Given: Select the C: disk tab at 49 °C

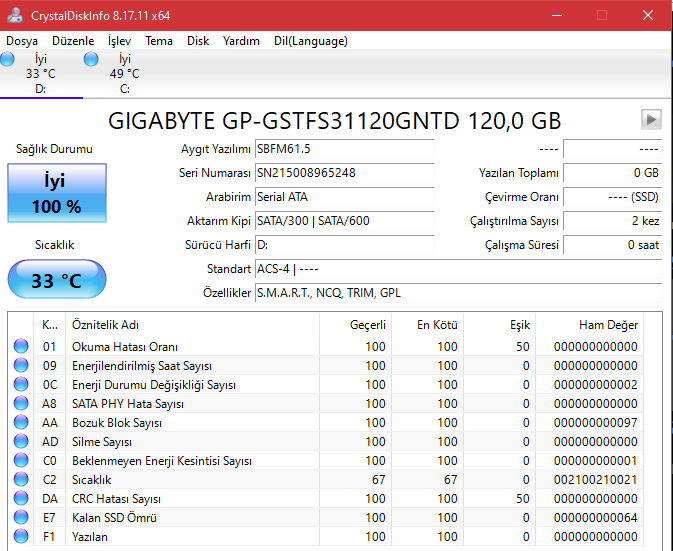Looking at the screenshot, I should pos(124,74).
